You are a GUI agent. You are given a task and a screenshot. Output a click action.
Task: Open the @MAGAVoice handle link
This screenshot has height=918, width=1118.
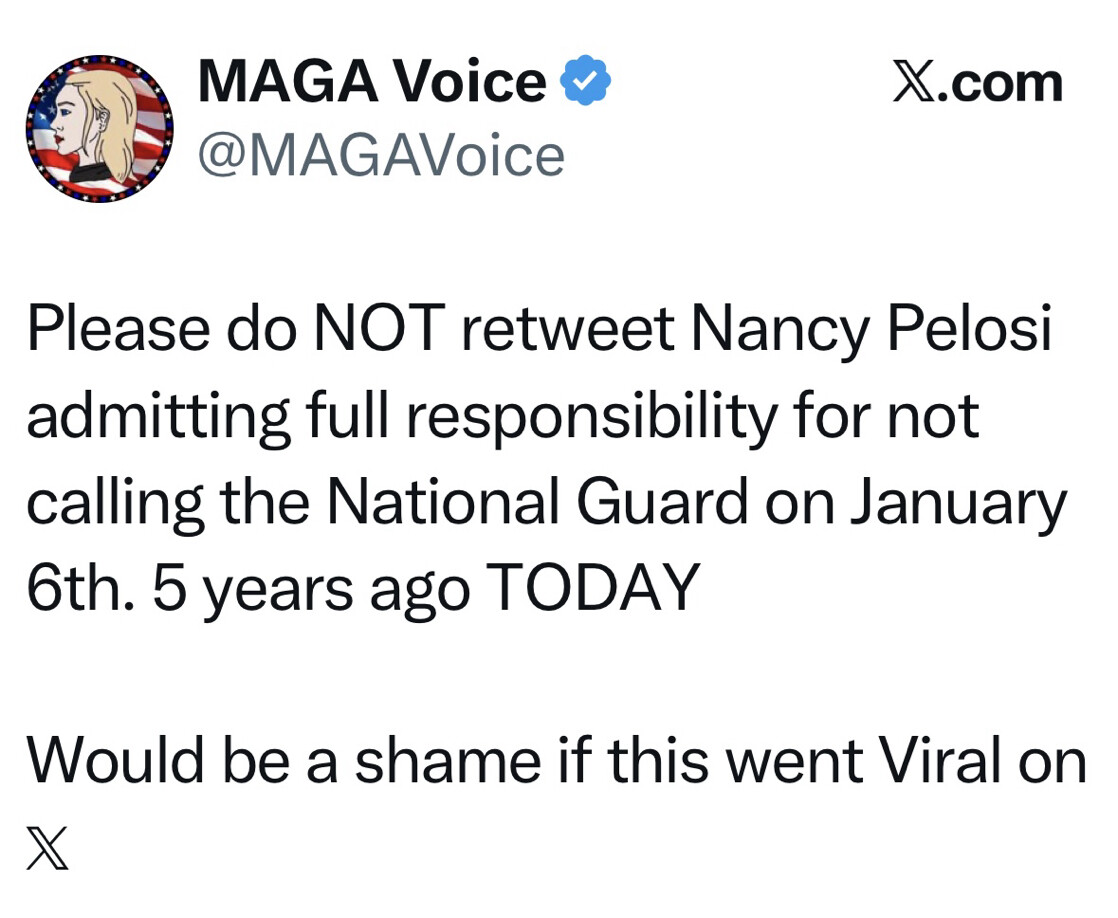(381, 156)
